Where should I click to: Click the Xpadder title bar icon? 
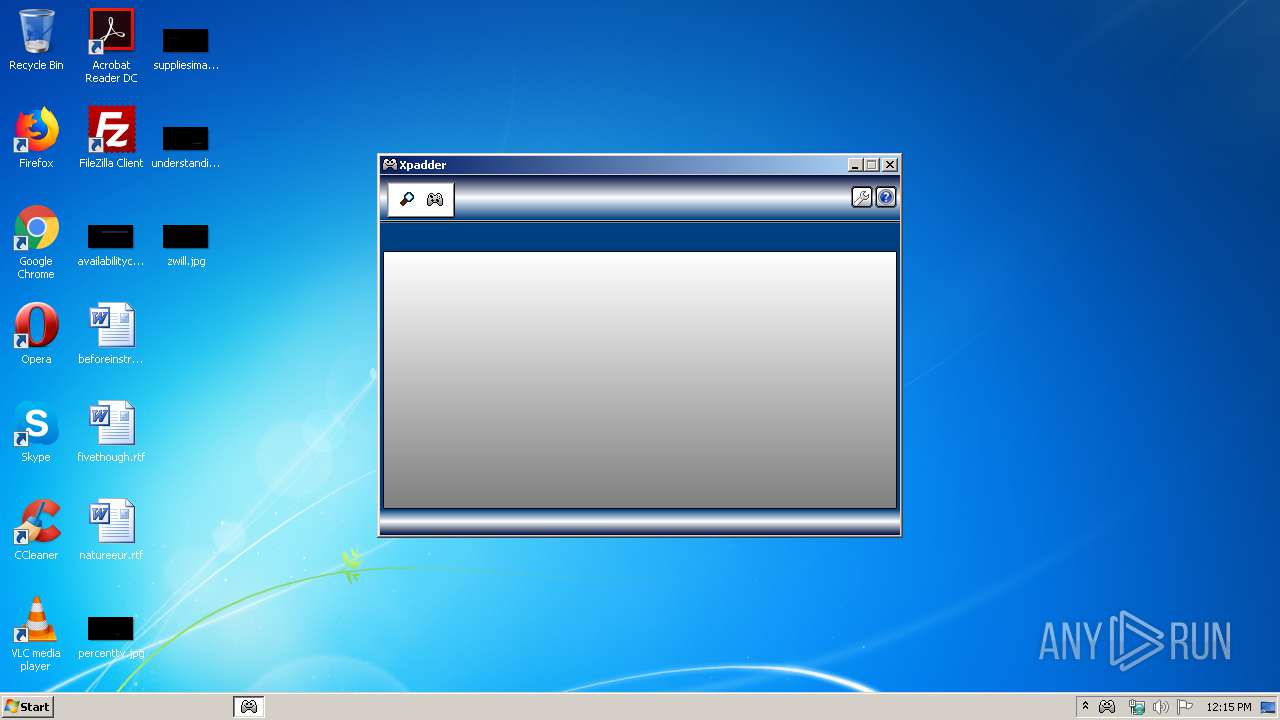click(x=390, y=165)
